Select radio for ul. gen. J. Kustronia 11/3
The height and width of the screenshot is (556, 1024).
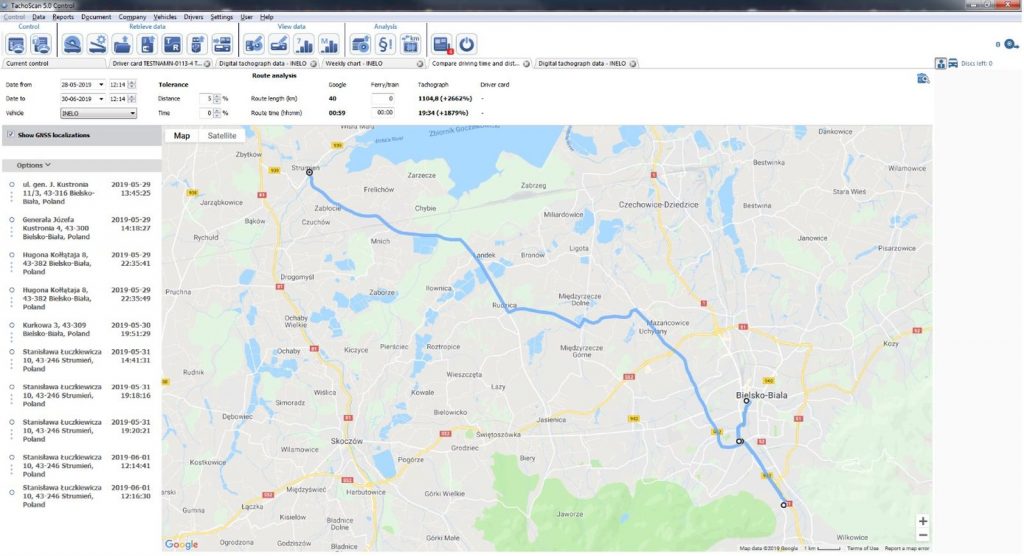pyautogui.click(x=11, y=185)
